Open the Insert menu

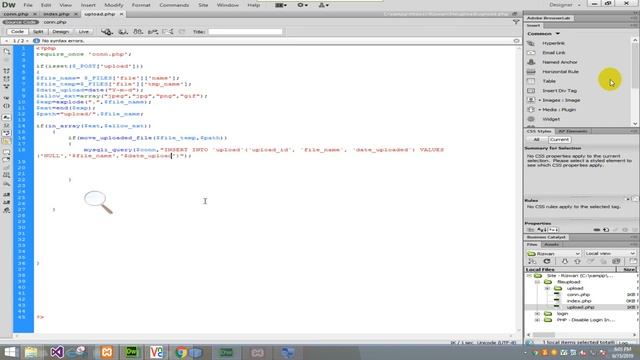coord(88,5)
